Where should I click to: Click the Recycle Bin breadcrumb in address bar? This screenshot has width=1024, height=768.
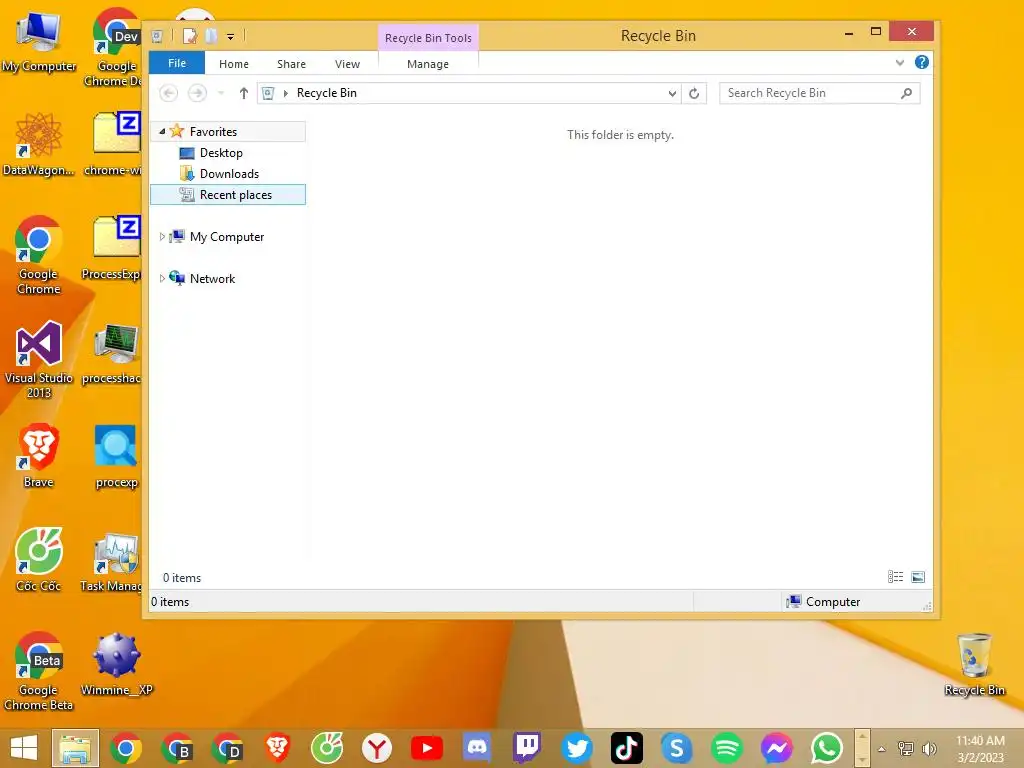tap(327, 93)
